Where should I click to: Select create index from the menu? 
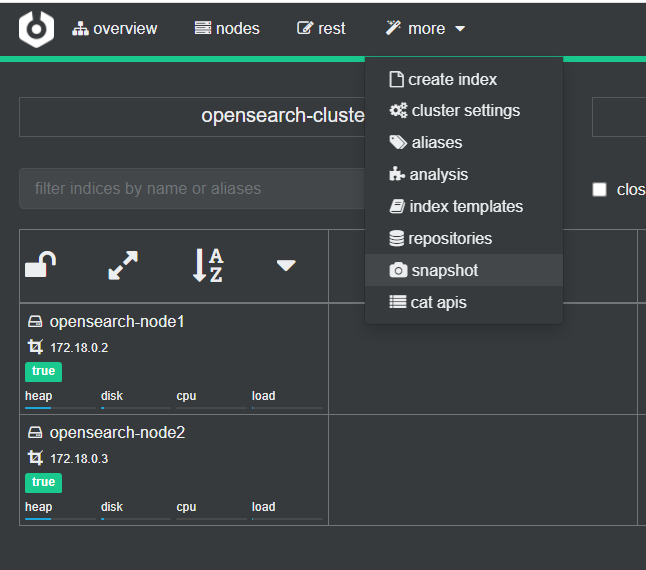pos(464,79)
